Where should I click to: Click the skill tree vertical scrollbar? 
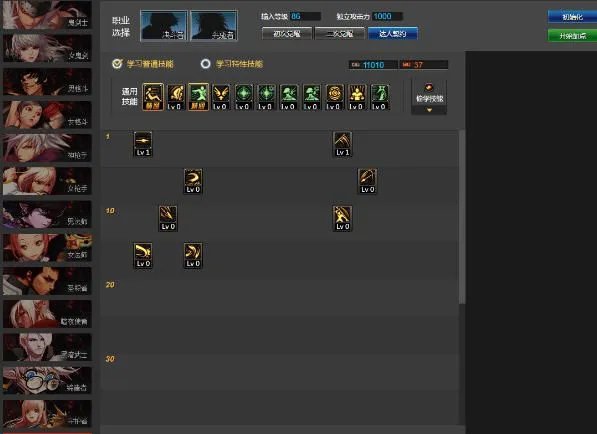coord(462,217)
